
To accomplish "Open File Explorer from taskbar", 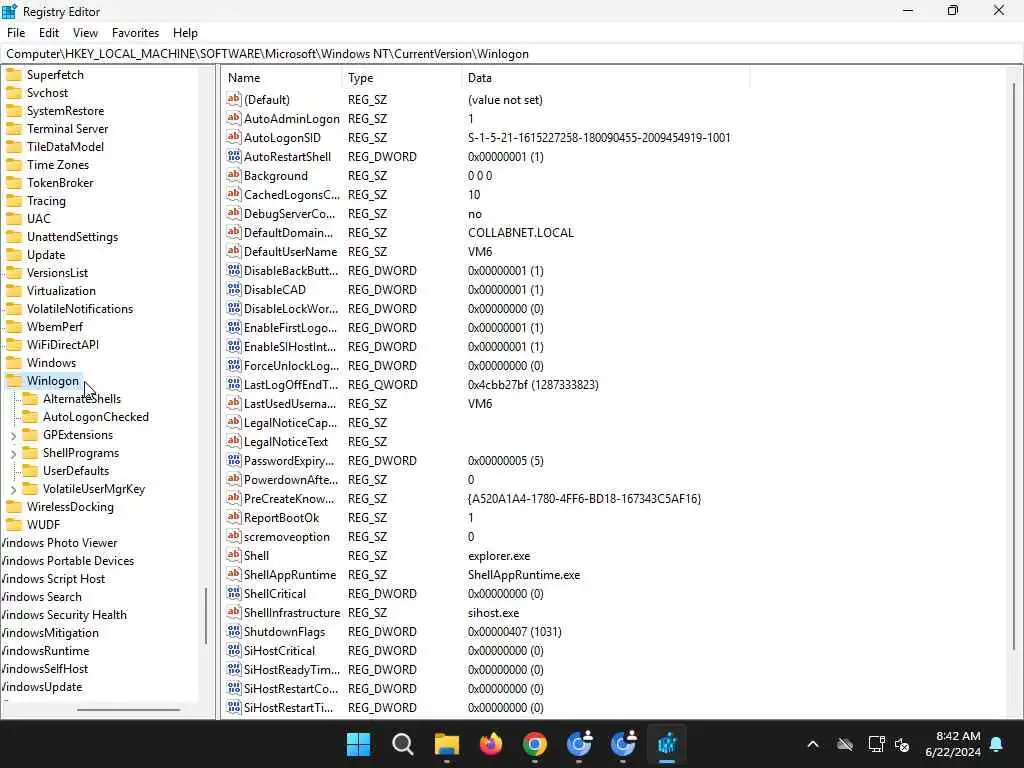I will click(447, 744).
